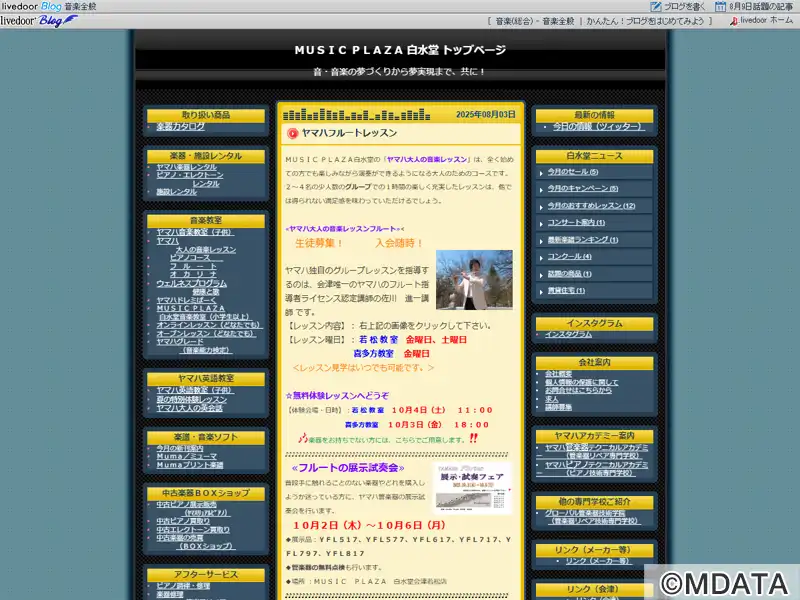Open 8月9日話題の記事

(761, 7)
